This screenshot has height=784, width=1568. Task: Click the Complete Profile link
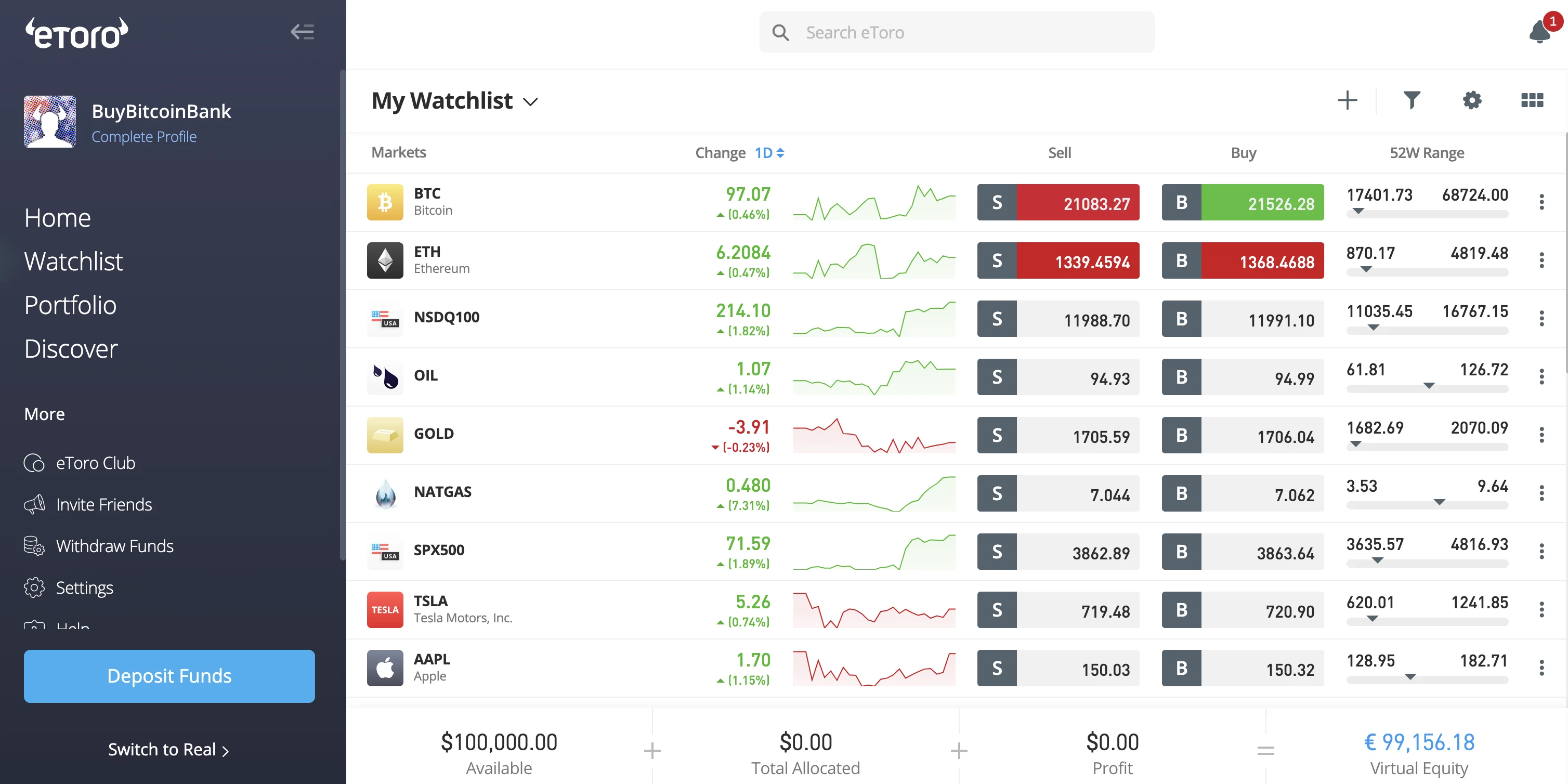(x=144, y=137)
